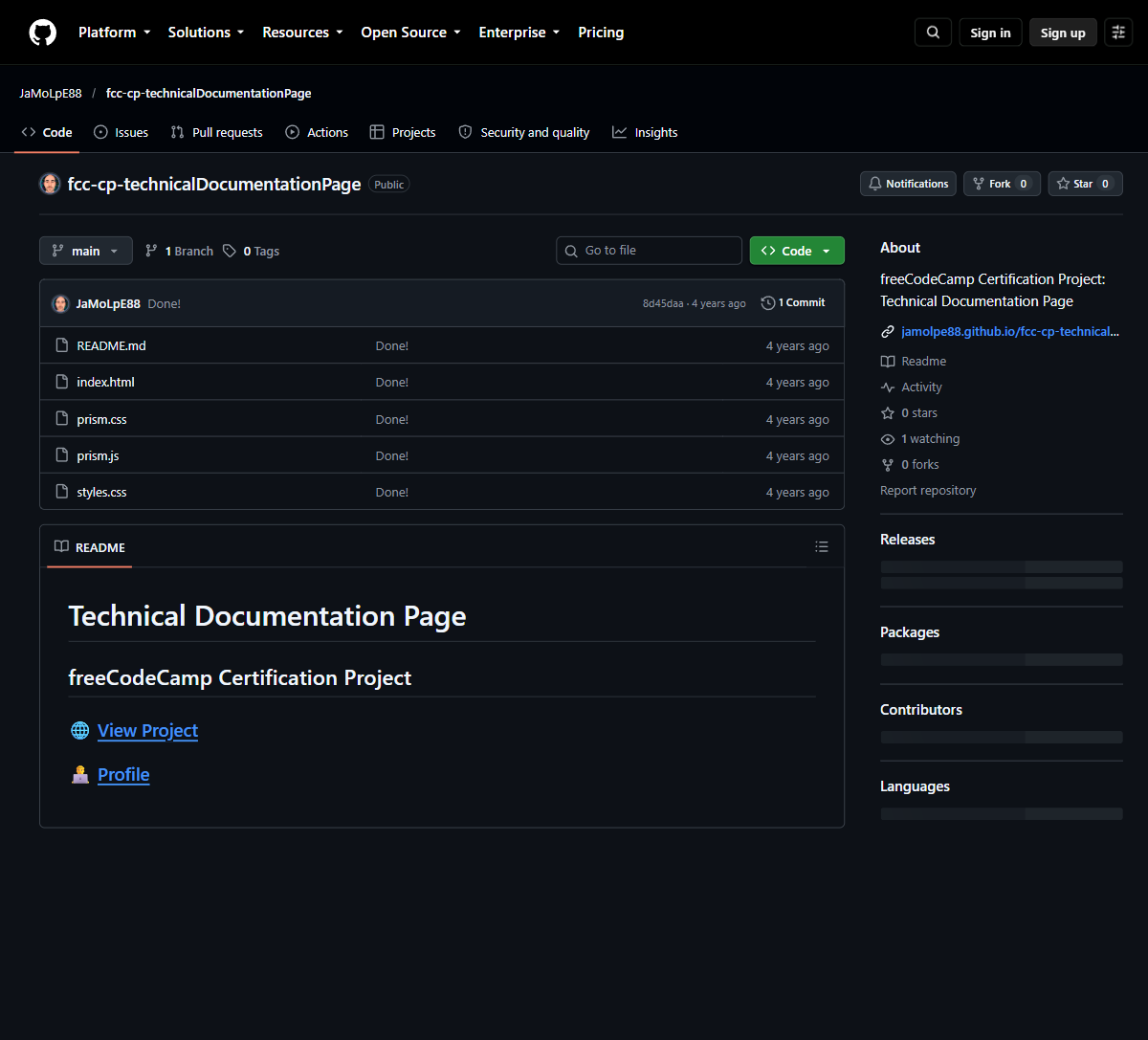Image resolution: width=1148 pixels, height=1040 pixels.
Task: Open the green Code dropdown button
Action: point(797,251)
